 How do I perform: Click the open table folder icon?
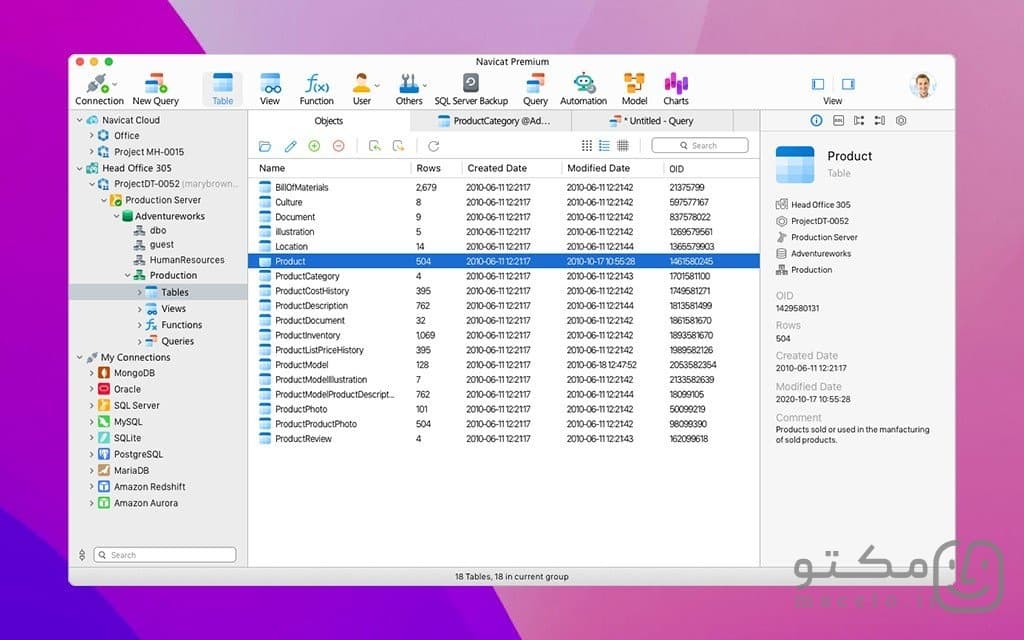264,146
